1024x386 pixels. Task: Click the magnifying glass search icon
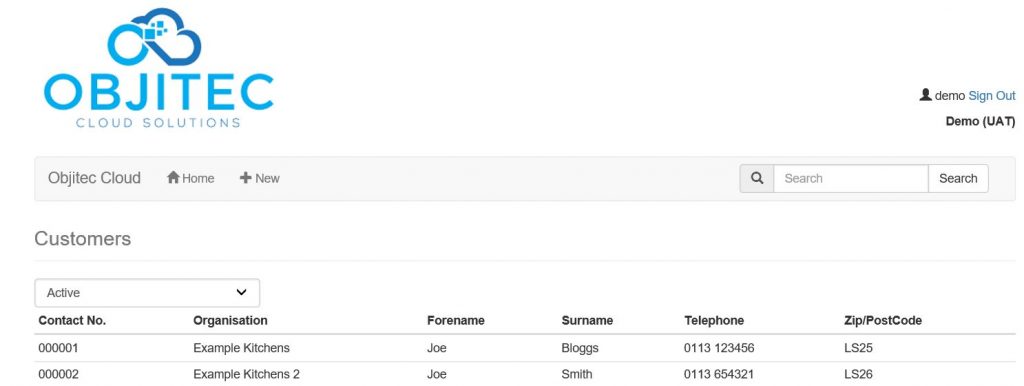757,178
